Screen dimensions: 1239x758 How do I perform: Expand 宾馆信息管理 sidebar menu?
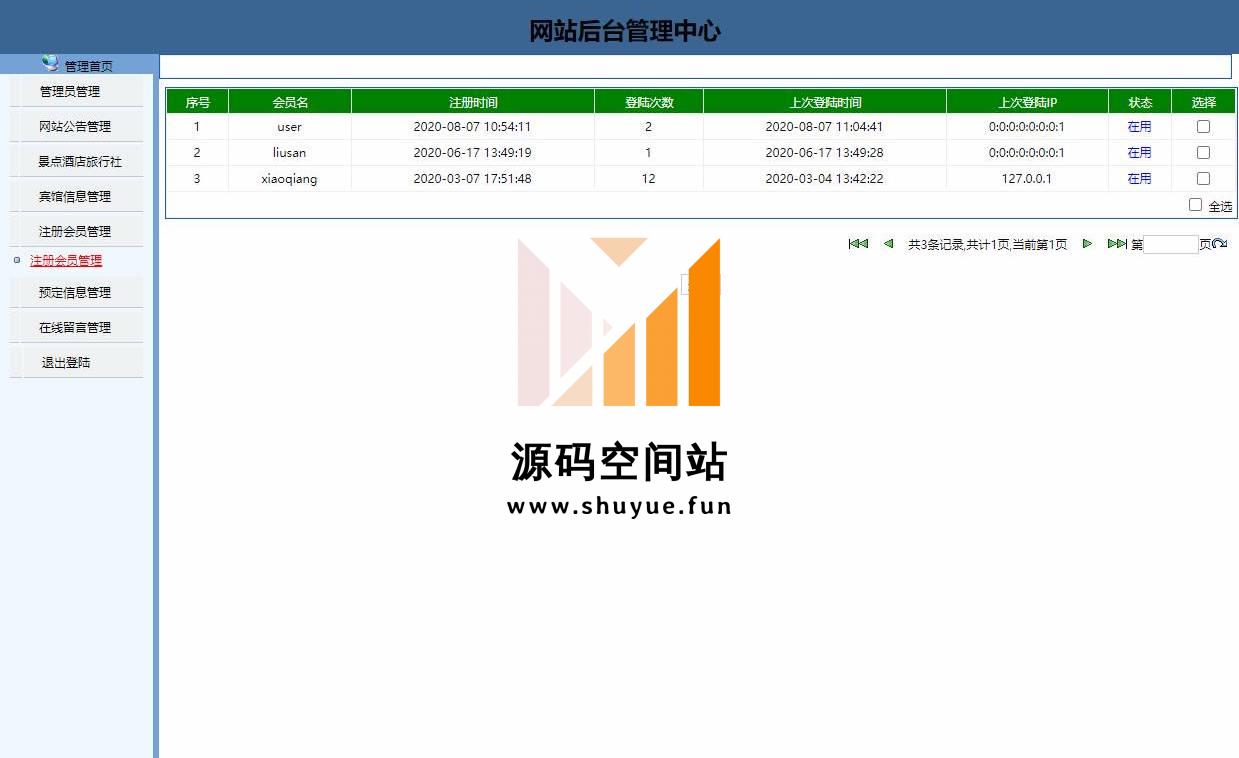[76, 197]
